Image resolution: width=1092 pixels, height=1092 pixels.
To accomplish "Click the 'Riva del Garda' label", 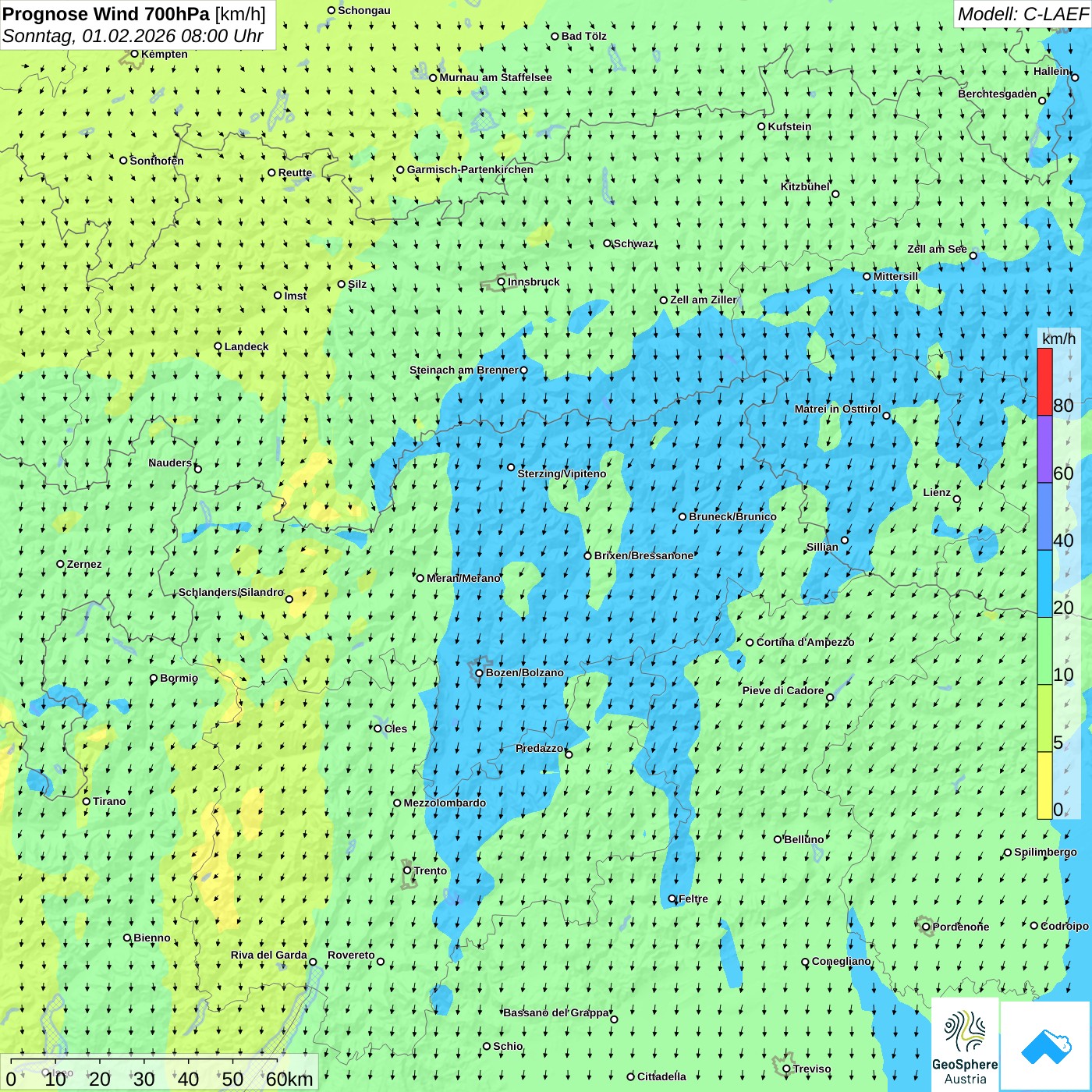I will (269, 955).
